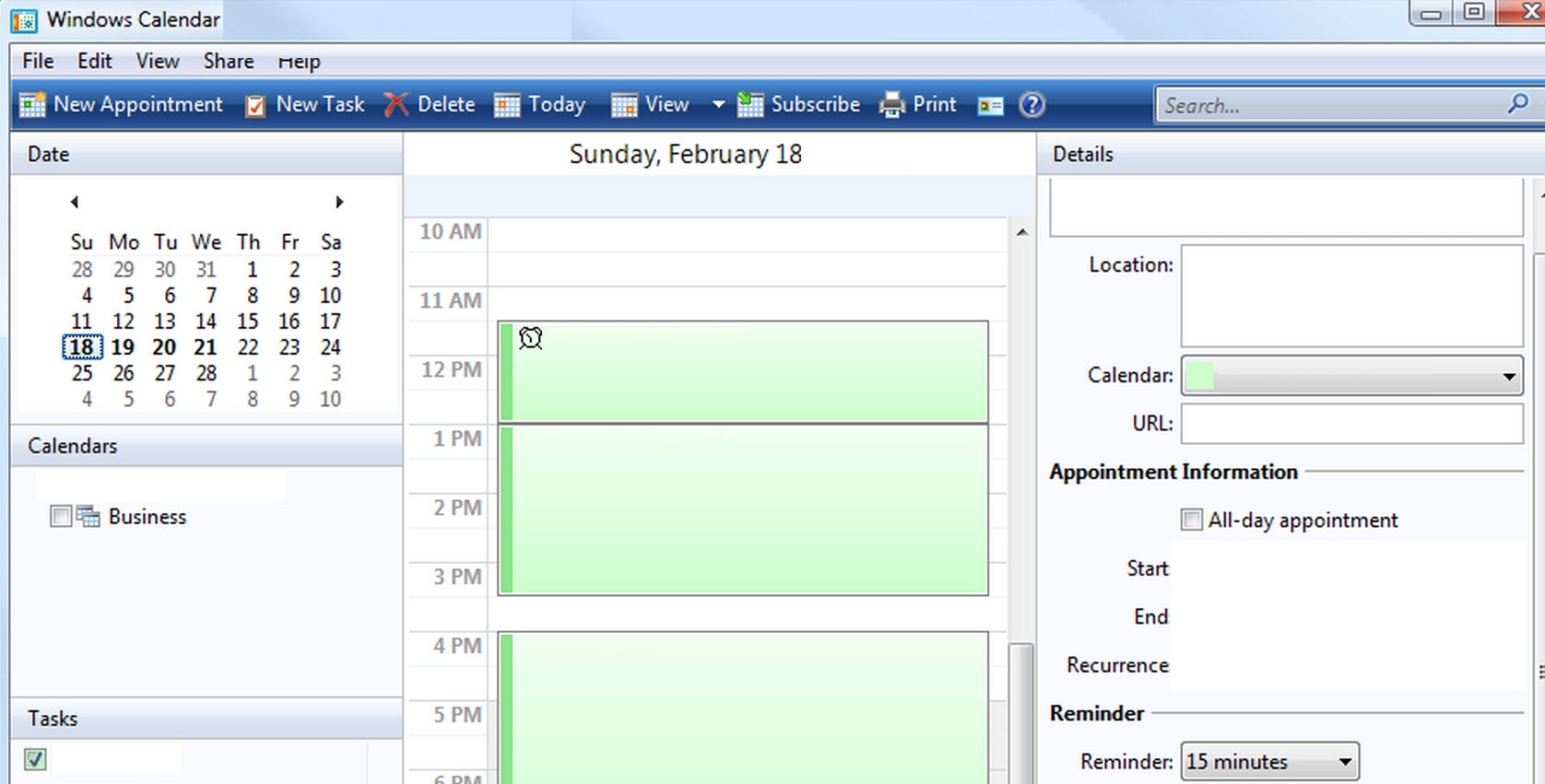Open the Edit menu

(x=95, y=61)
